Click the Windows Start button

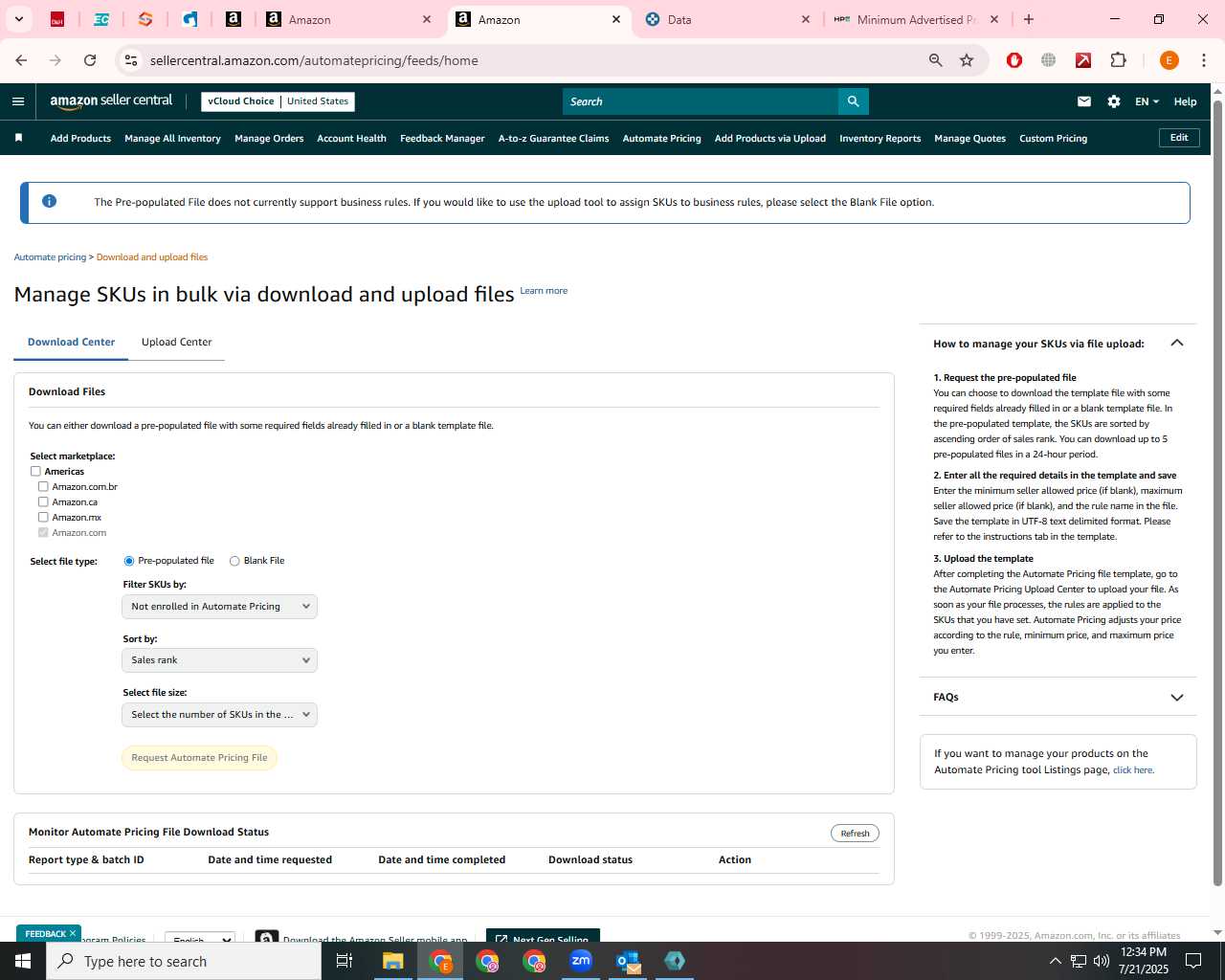tap(23, 961)
